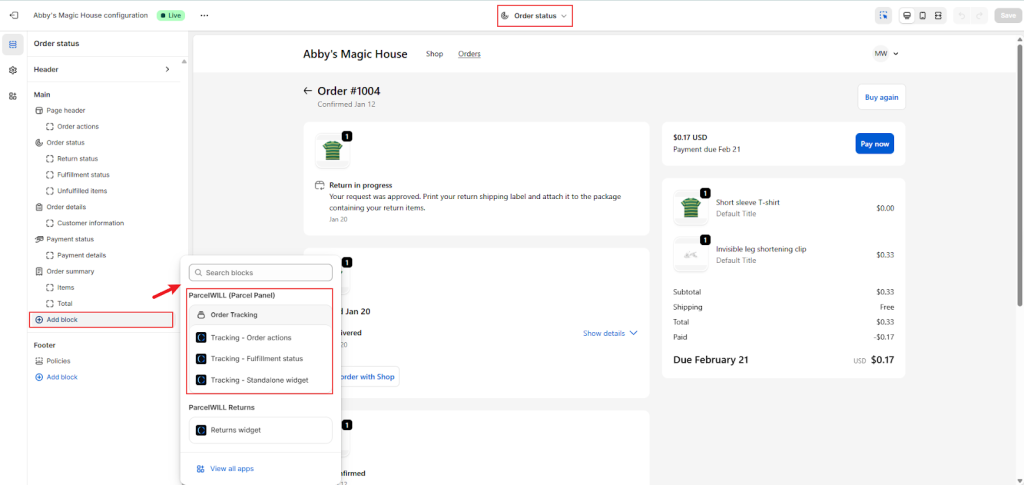Open the Settings gear in sidebar
This screenshot has height=485, width=1024.
12,70
